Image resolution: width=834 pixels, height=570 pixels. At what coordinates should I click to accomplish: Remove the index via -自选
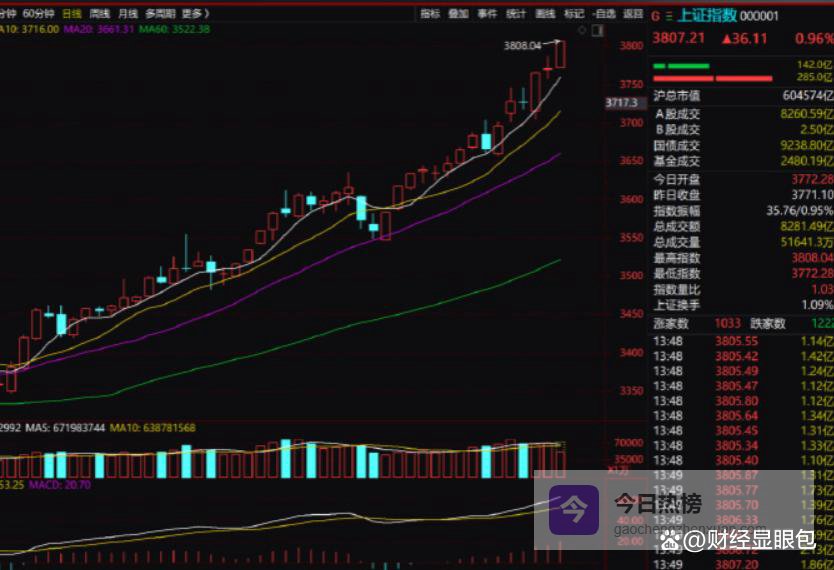(604, 14)
